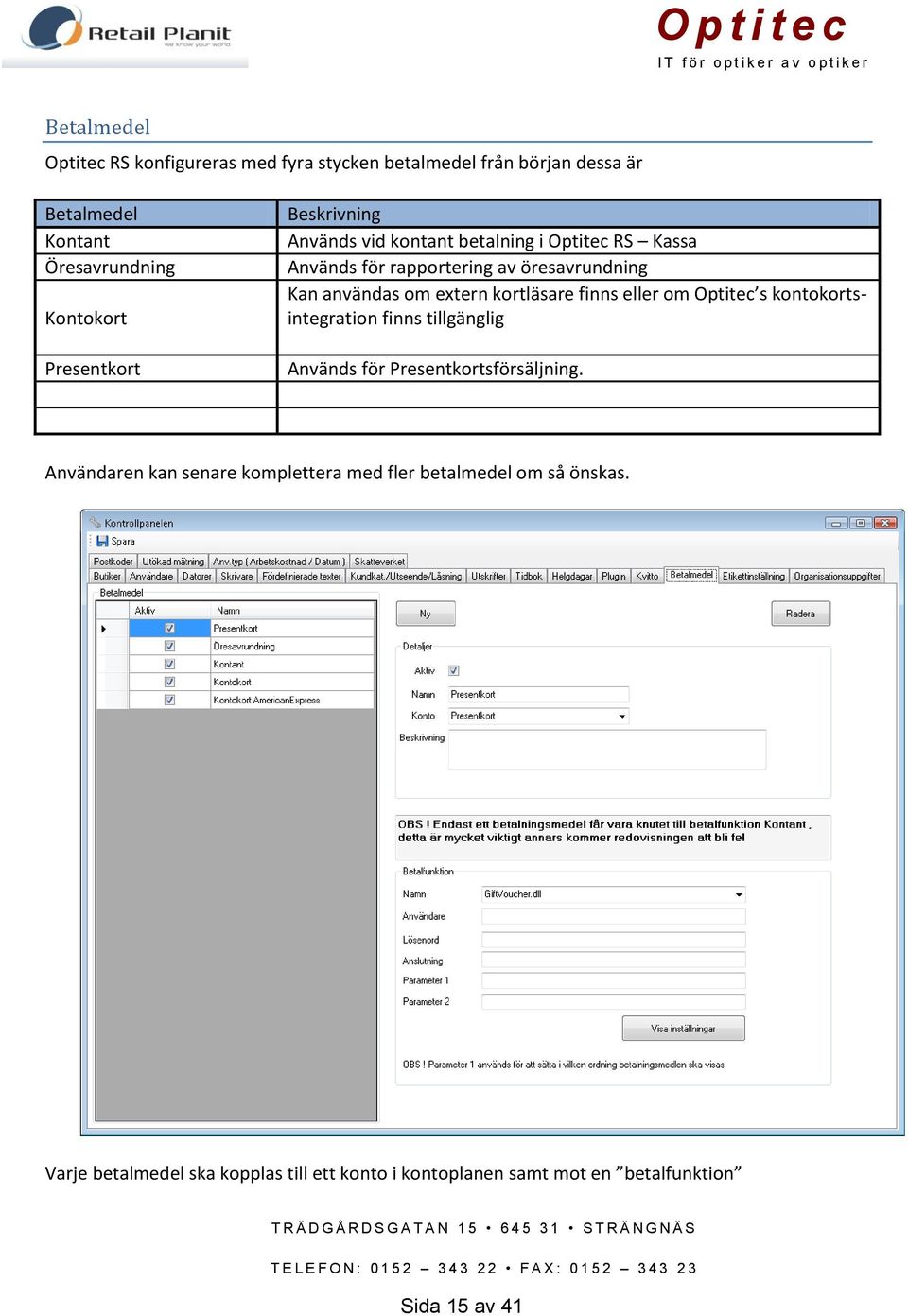
Task: Open the Tidbok tab
Action: (529, 576)
